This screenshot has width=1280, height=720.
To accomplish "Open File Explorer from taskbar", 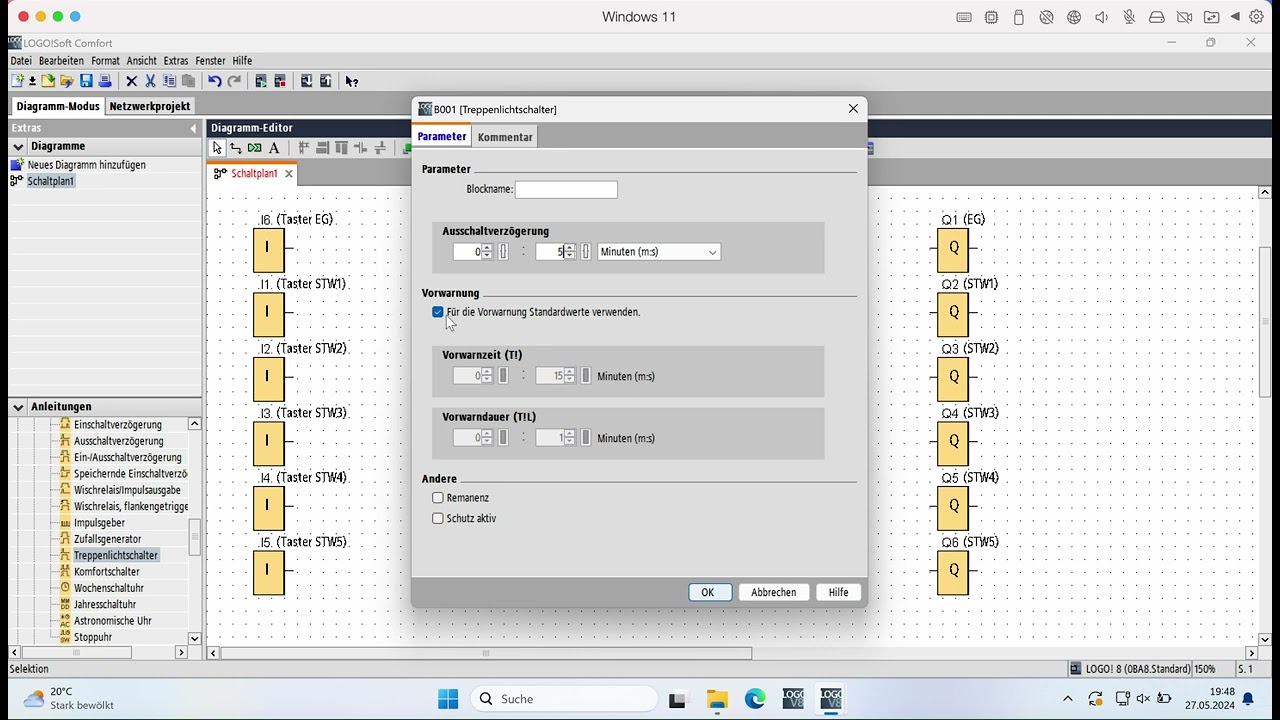I will click(716, 699).
